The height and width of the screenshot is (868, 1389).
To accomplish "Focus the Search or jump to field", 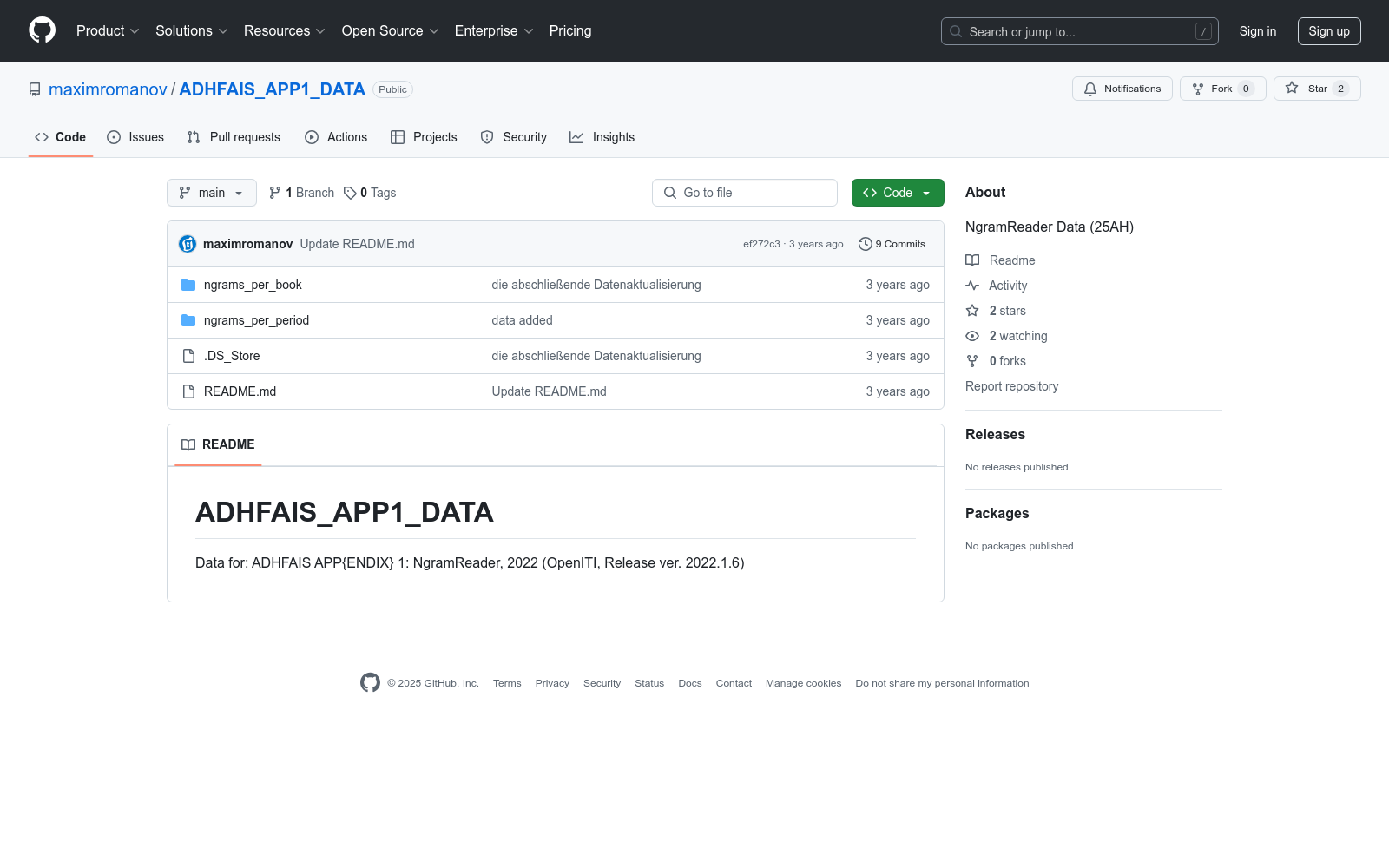I will pyautogui.click(x=1079, y=31).
